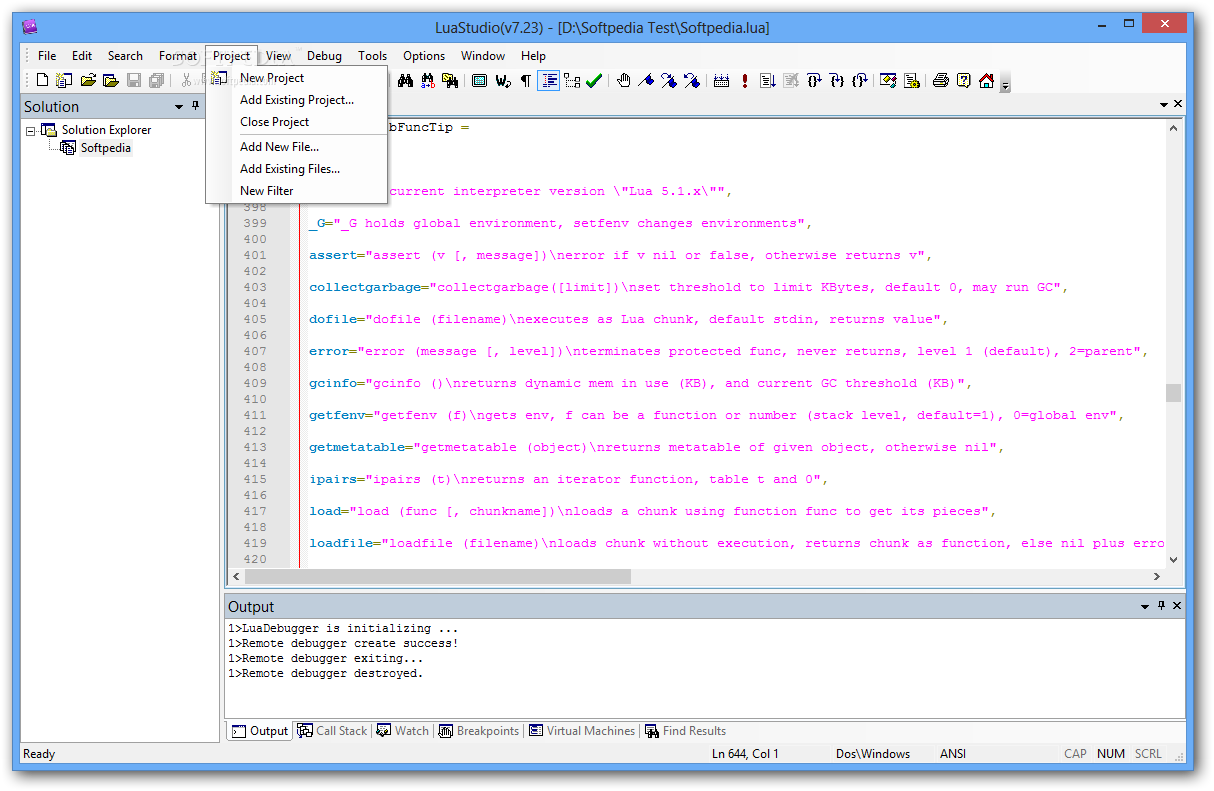The height and width of the screenshot is (791, 1214).
Task: Click the Find binoculars icon
Action: (x=405, y=81)
